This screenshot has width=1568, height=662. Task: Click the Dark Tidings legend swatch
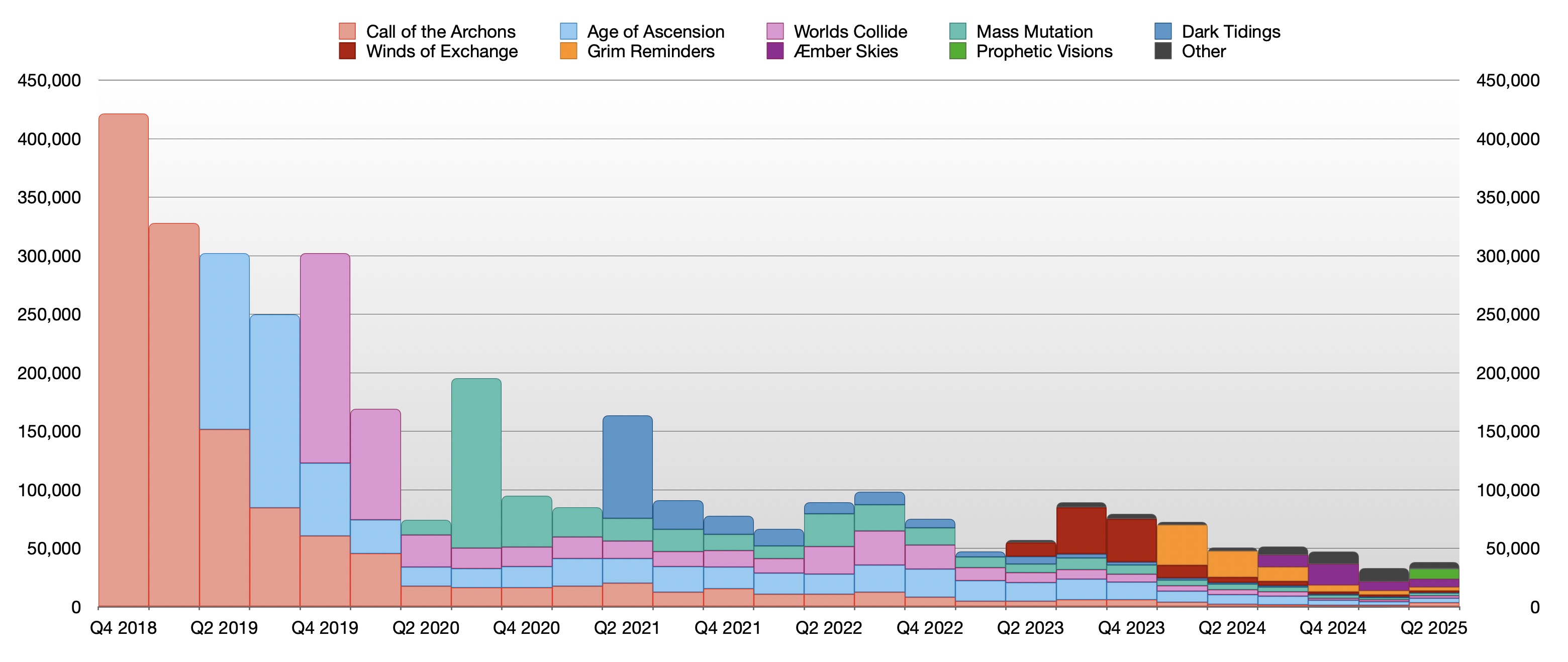[x=1162, y=31]
